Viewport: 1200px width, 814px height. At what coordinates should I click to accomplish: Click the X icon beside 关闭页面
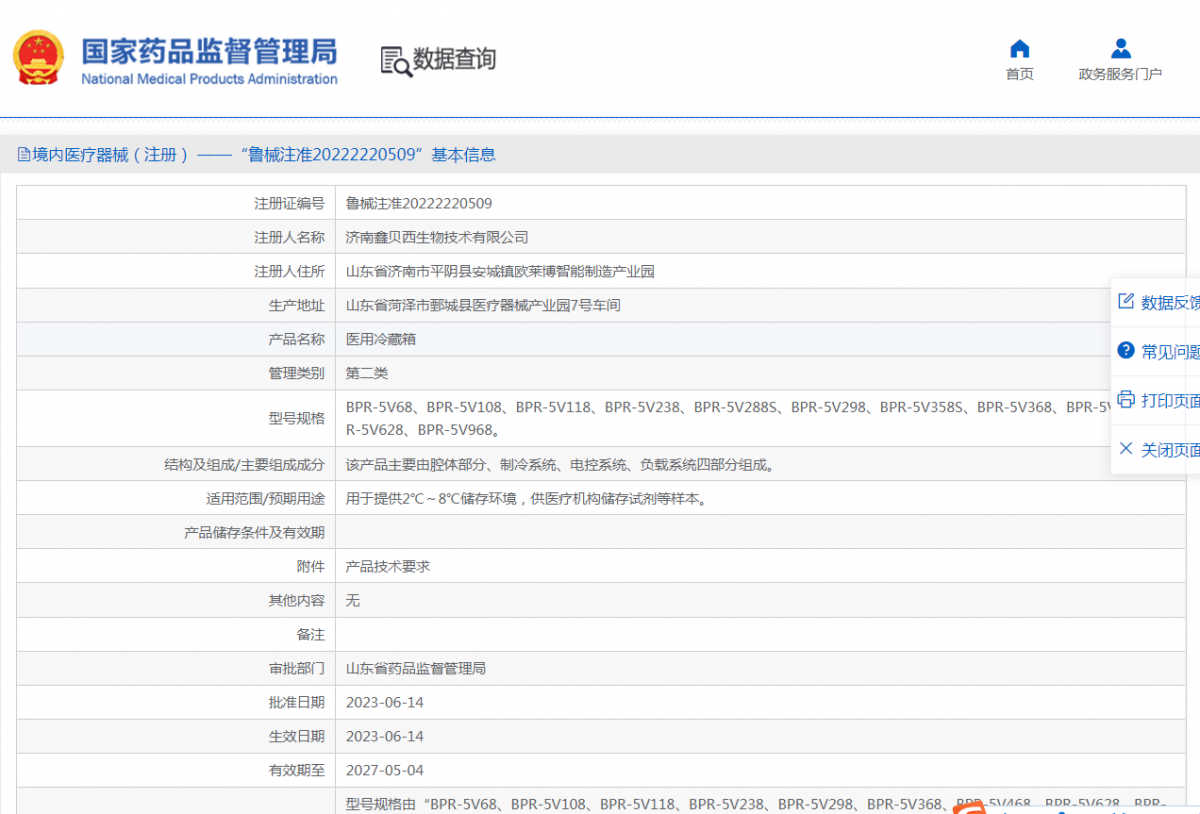click(x=1126, y=449)
